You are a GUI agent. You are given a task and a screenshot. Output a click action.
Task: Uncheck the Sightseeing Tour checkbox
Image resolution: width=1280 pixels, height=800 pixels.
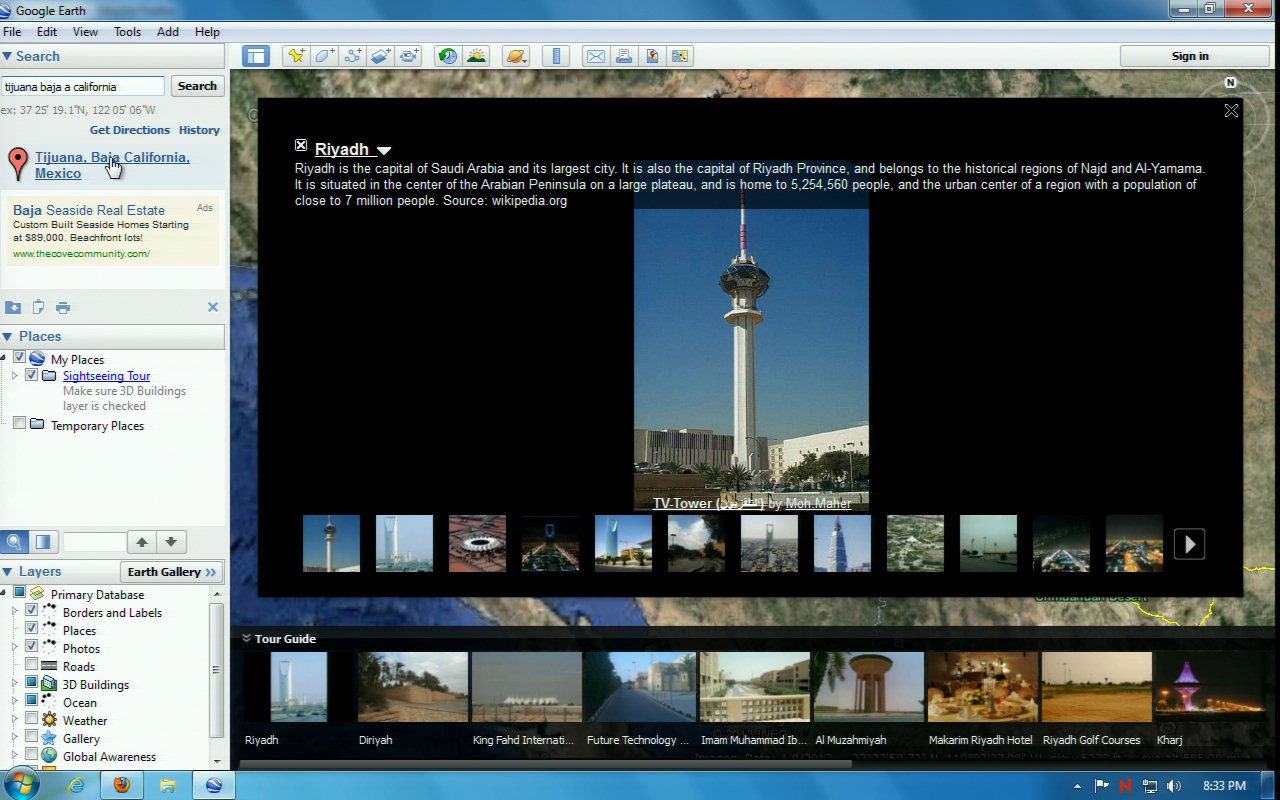tap(32, 376)
